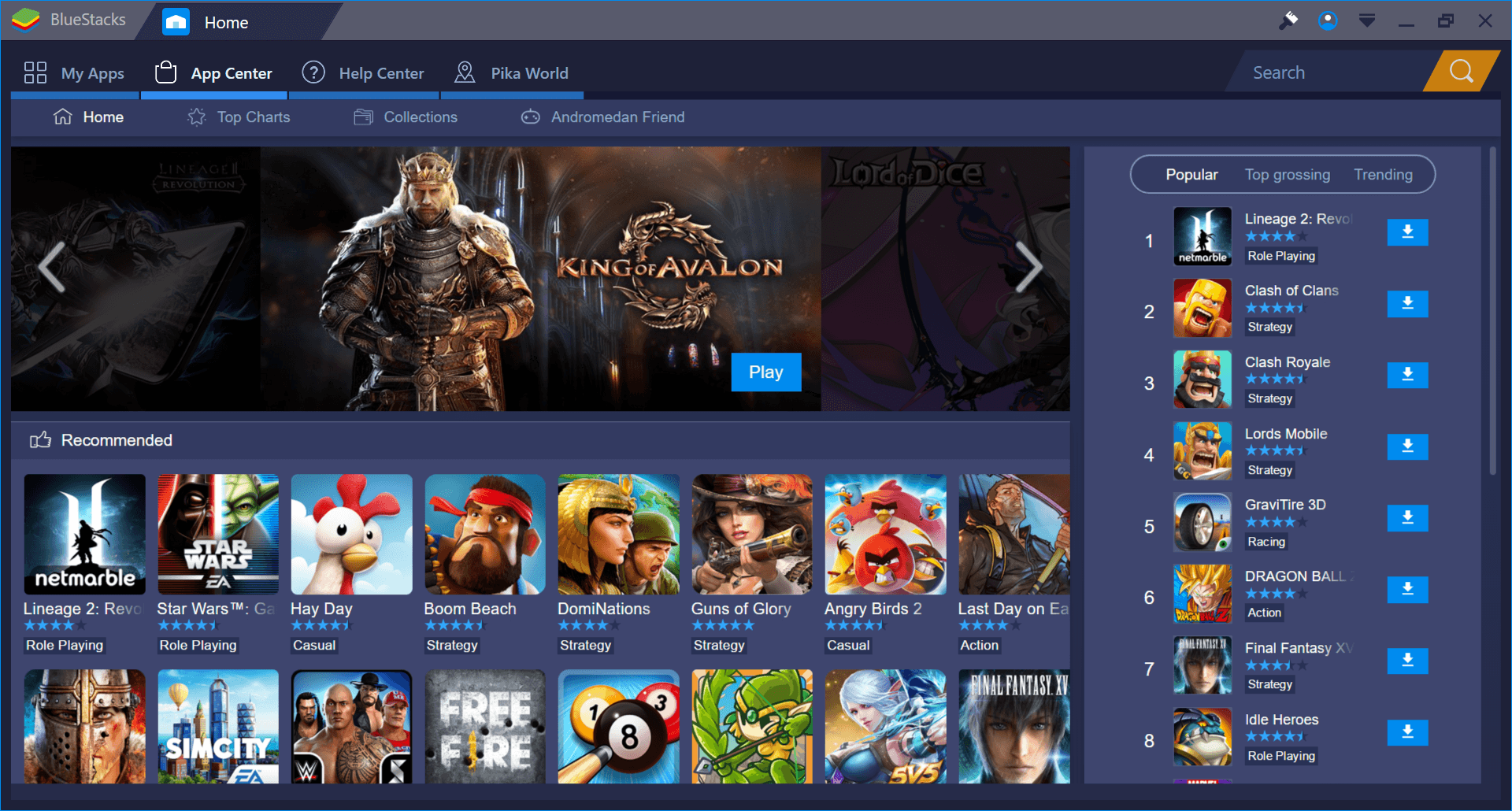
Task: Click the Lords Mobile title text
Action: tap(1286, 434)
